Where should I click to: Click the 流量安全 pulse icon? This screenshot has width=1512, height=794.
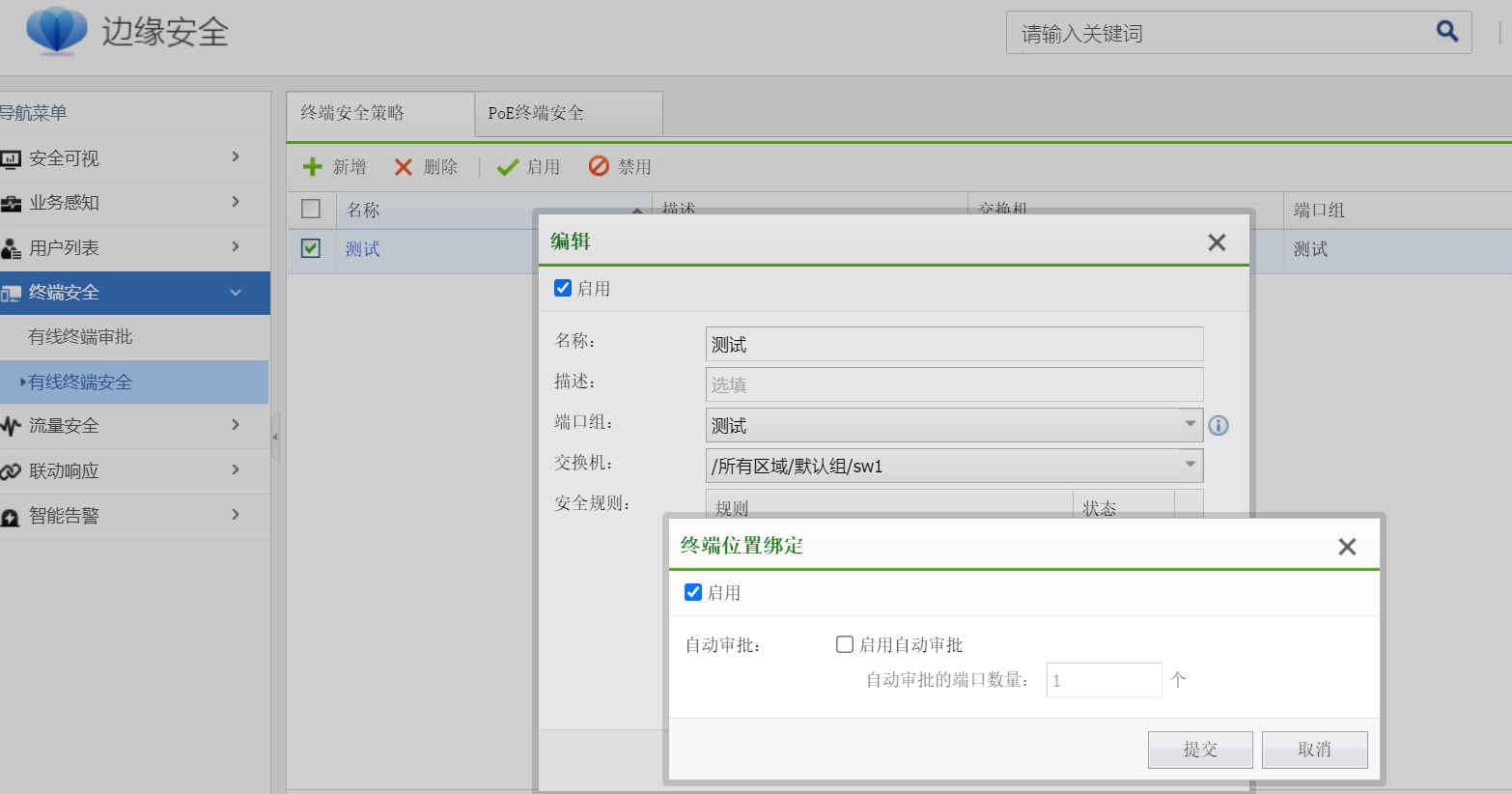[x=11, y=426]
